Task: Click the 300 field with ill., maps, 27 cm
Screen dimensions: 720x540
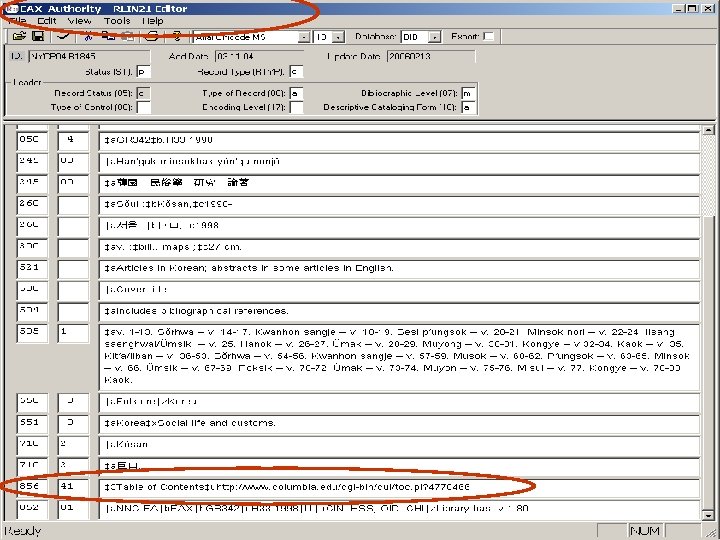Action: click(x=399, y=248)
